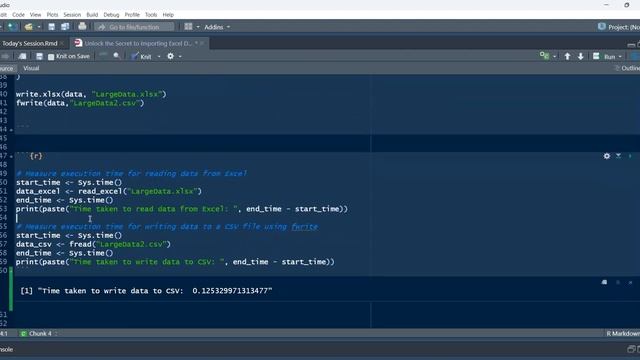Go to previous chunk with up arrow
640x360 pixels.
567,56
